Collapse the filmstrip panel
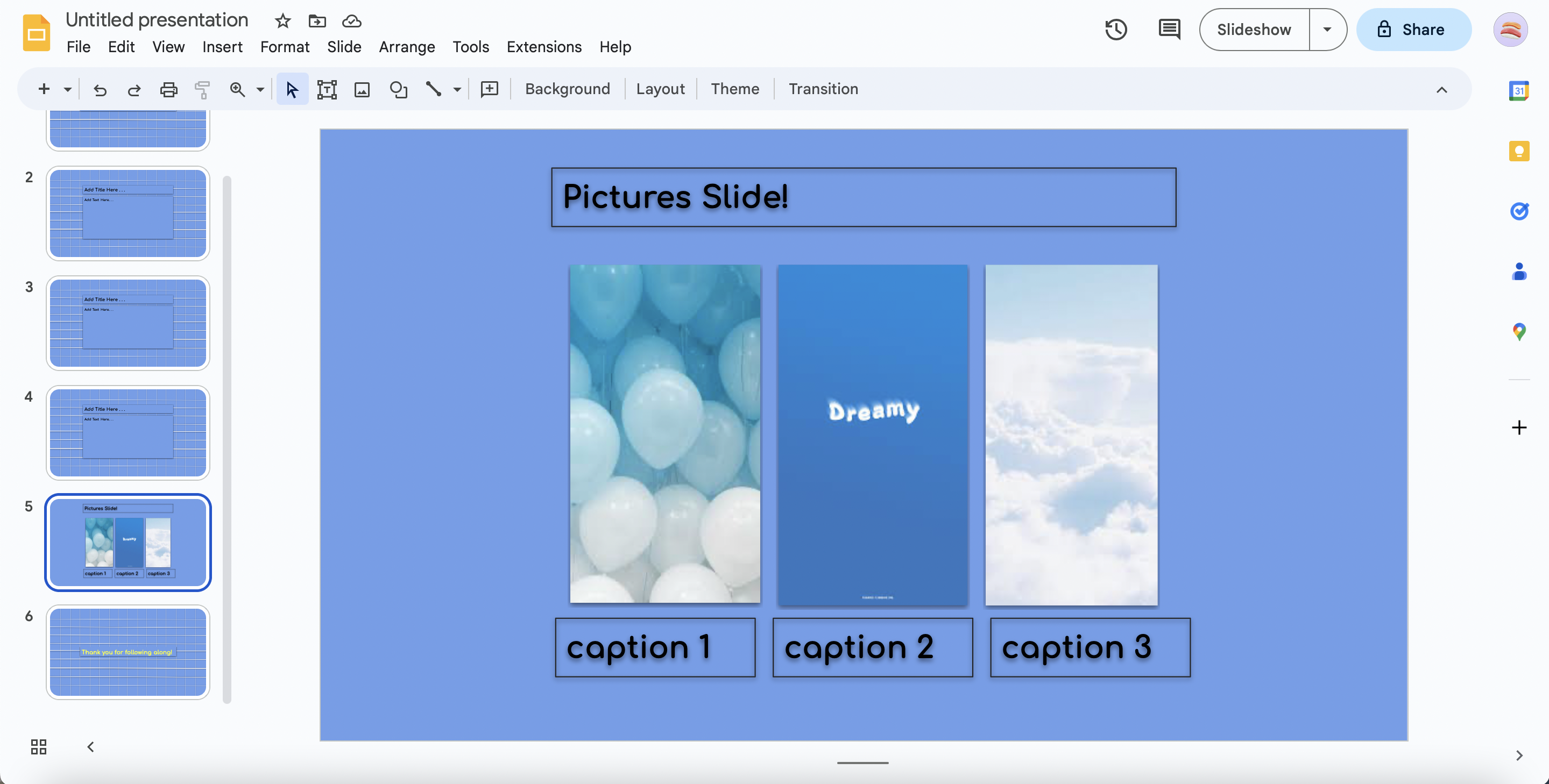The image size is (1549, 784). point(90,747)
